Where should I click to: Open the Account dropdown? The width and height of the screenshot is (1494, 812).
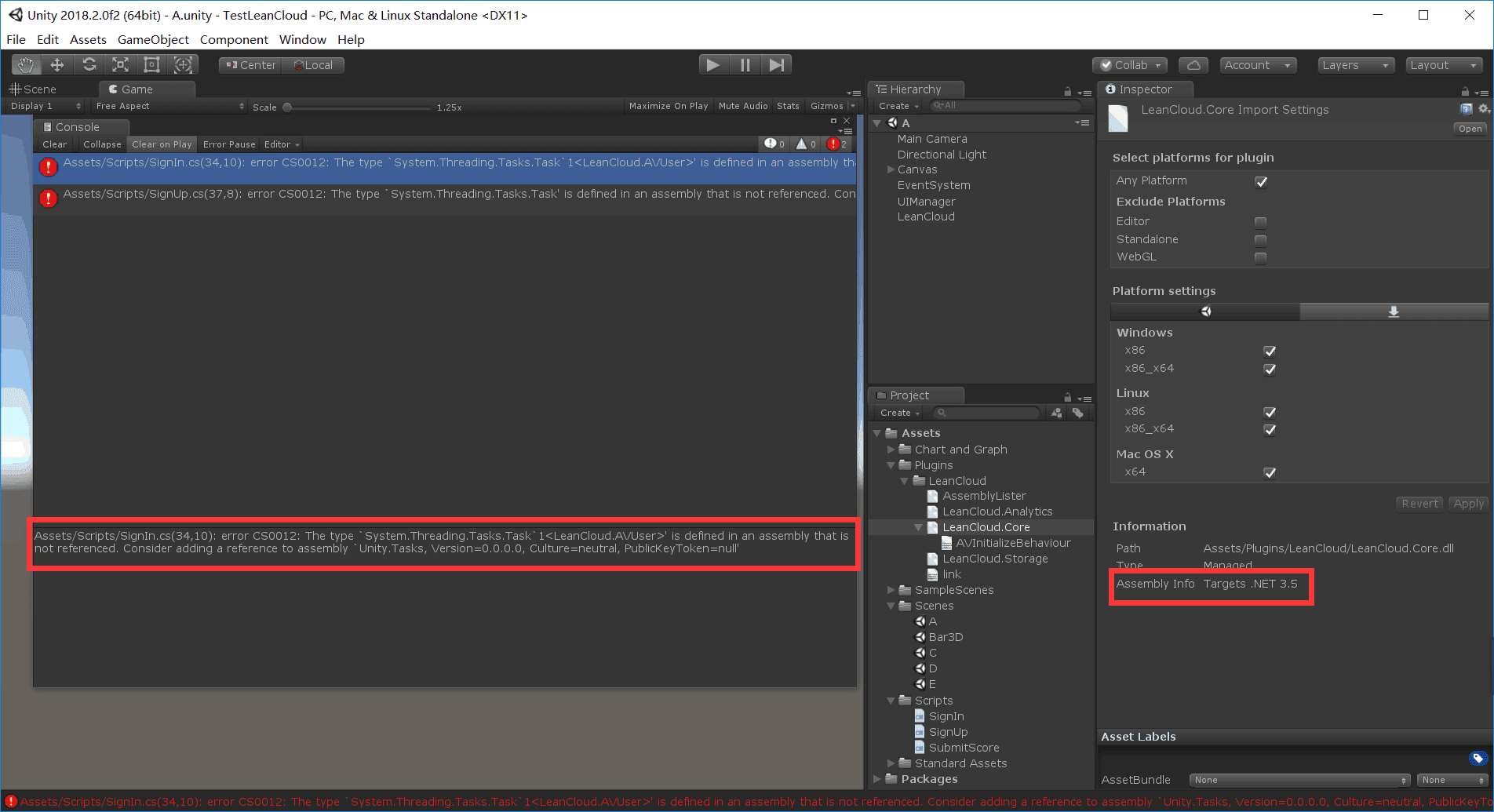pyautogui.click(x=1257, y=65)
